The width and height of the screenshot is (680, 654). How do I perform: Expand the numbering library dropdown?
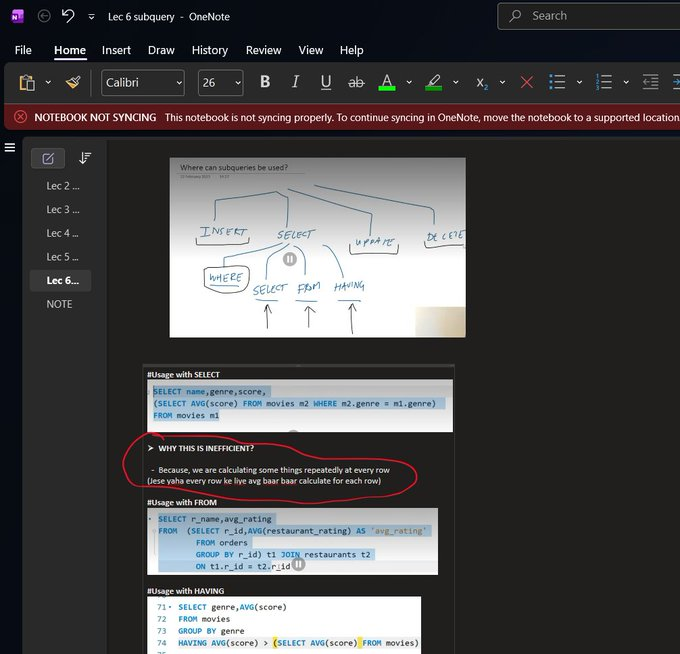click(x=626, y=82)
